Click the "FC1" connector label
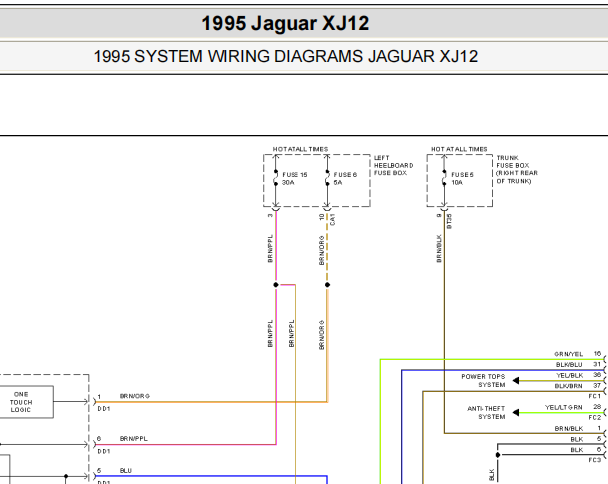The image size is (608, 484). tap(594, 396)
